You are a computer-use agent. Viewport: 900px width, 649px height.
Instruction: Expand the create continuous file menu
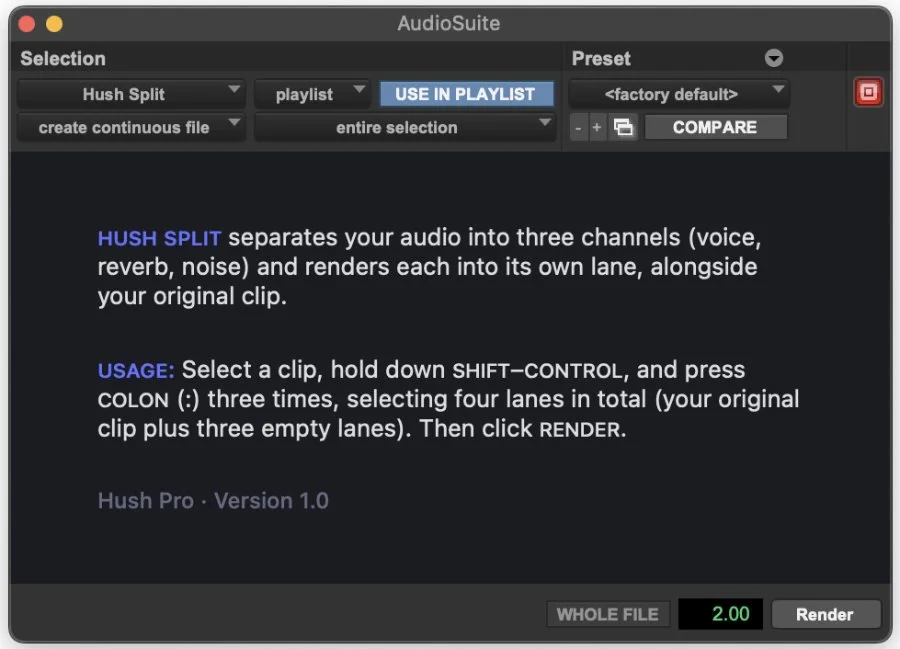(130, 127)
